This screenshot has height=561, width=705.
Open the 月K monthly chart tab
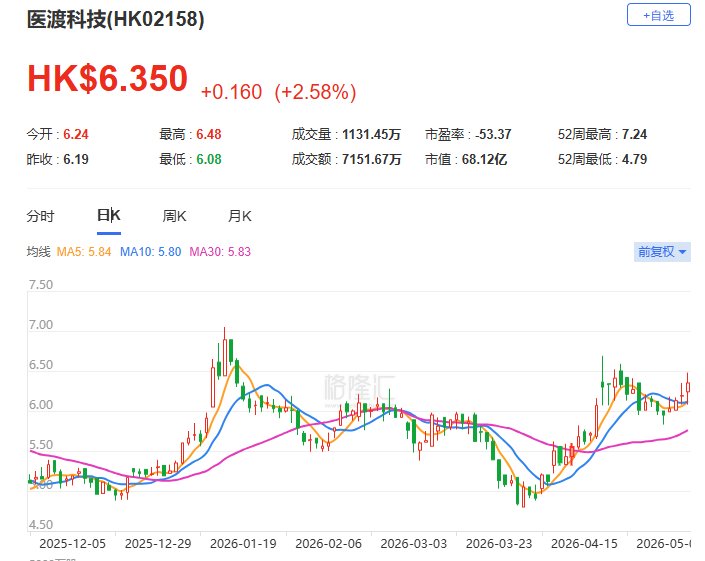(x=240, y=216)
